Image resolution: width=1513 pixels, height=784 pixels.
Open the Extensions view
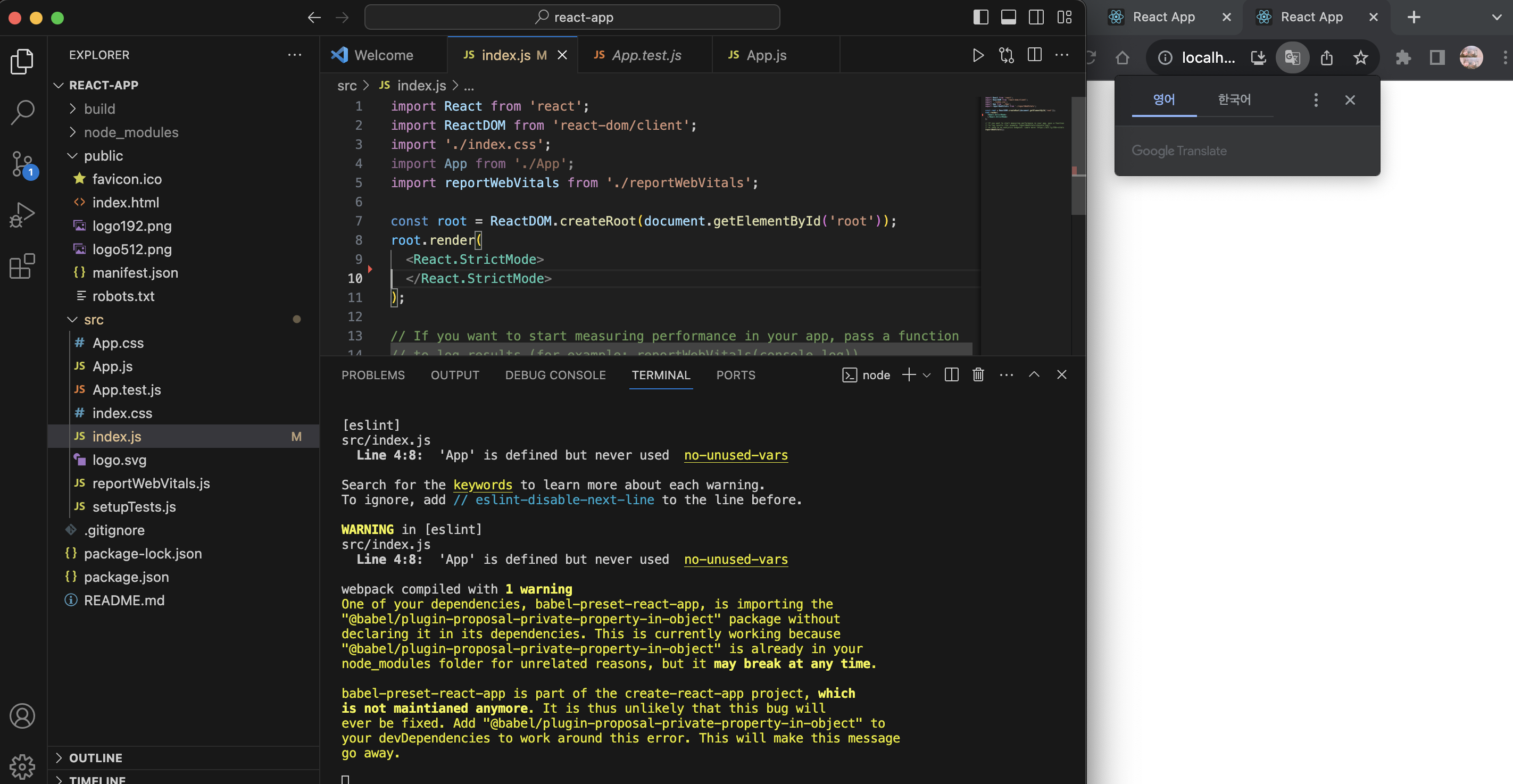(22, 266)
